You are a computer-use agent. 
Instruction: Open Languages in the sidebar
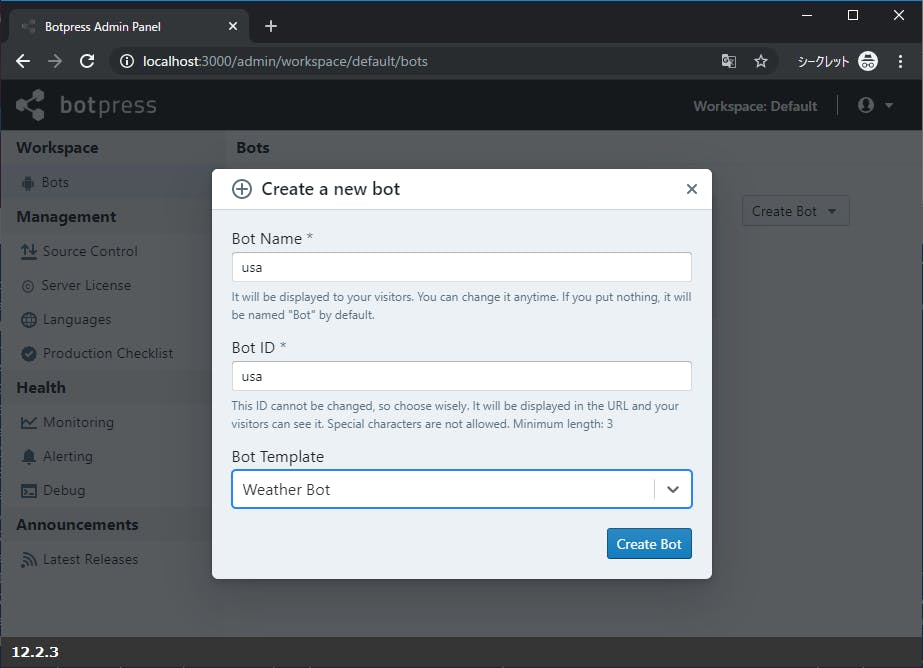[x=77, y=320]
